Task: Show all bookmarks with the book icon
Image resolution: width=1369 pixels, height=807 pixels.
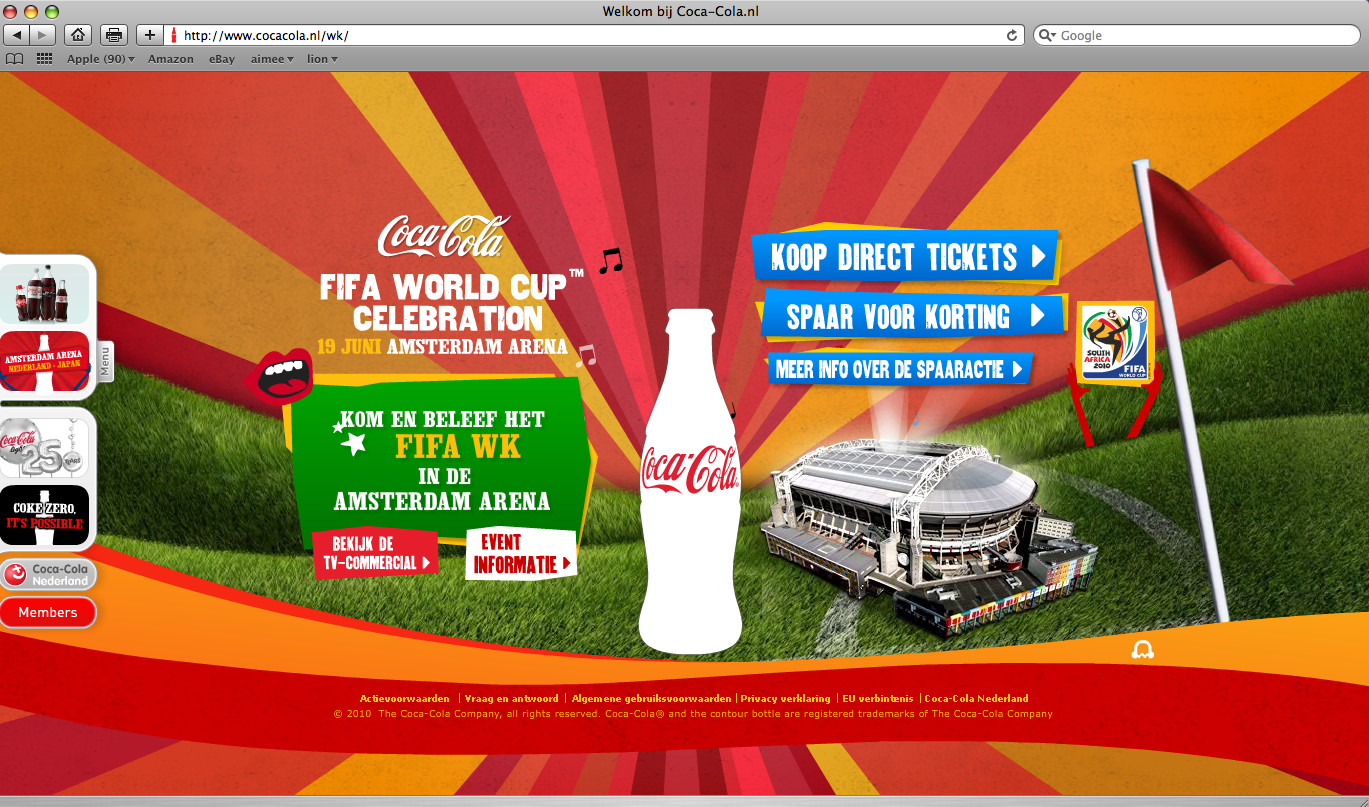Action: [x=14, y=59]
